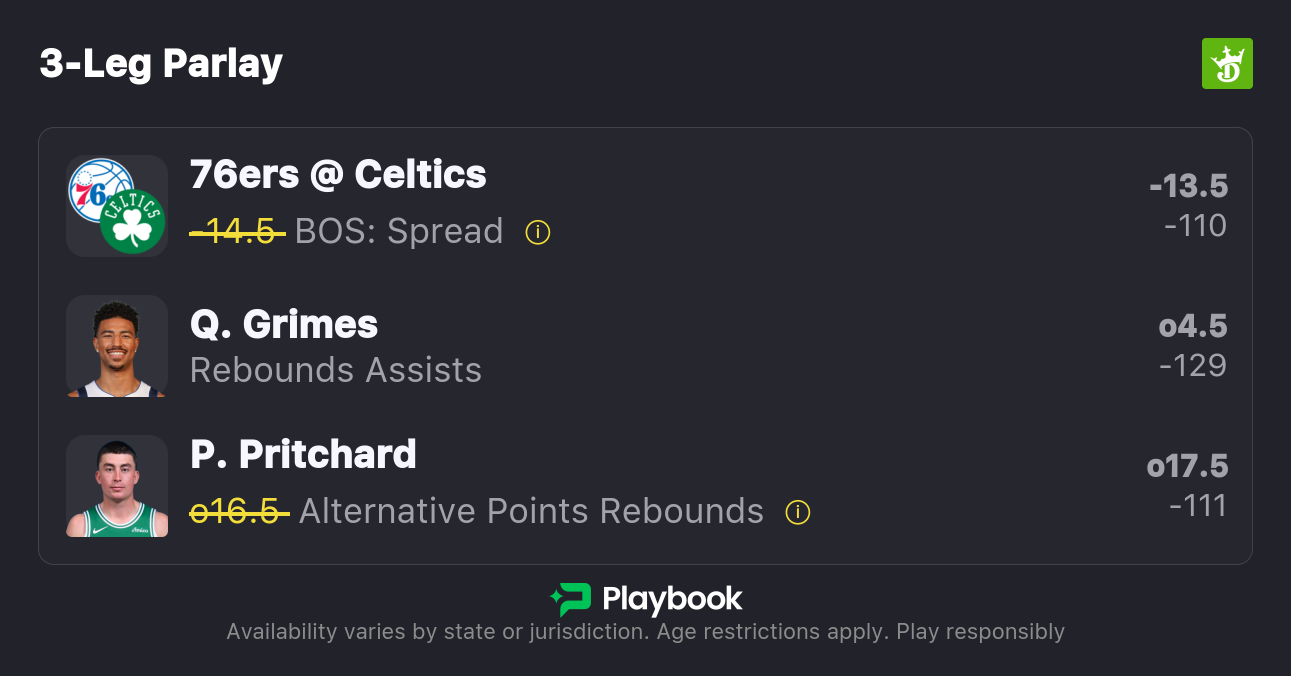Click the P. Pritchard player name
Screen dimensions: 1291x676
click(x=303, y=455)
